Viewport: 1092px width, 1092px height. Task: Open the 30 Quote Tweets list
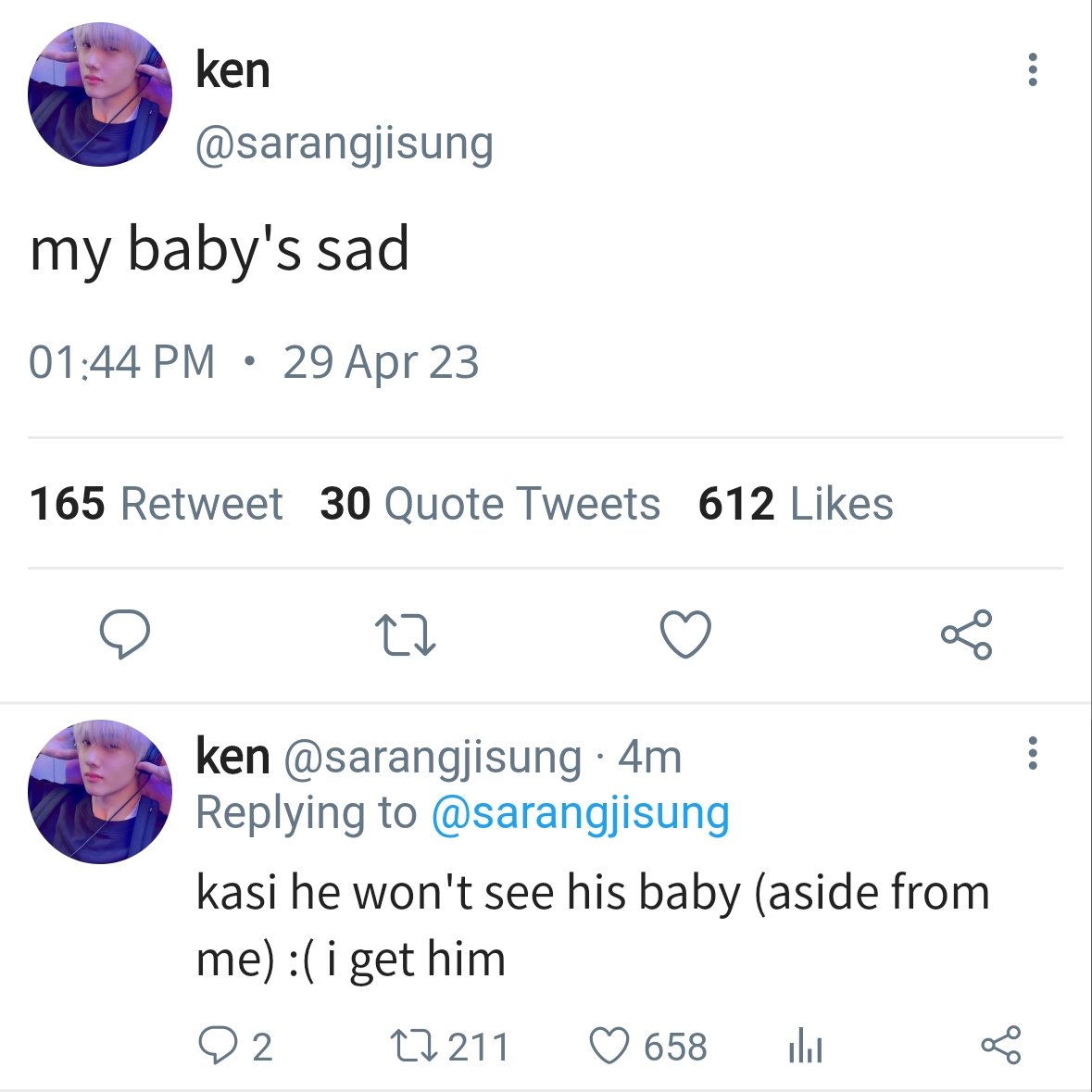pyautogui.click(x=490, y=504)
